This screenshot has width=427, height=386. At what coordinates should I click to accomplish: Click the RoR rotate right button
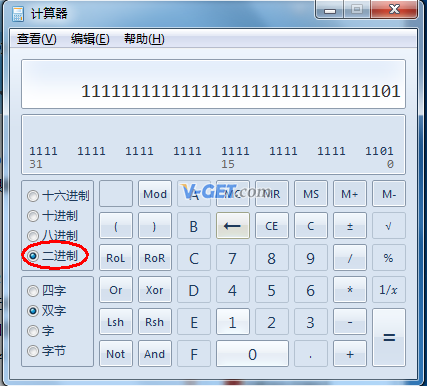pyautogui.click(x=155, y=258)
